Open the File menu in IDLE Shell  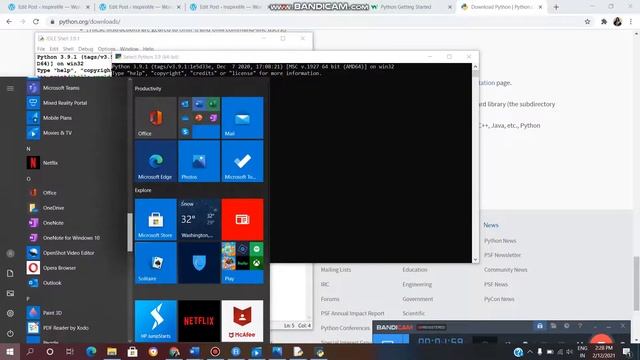point(41,49)
